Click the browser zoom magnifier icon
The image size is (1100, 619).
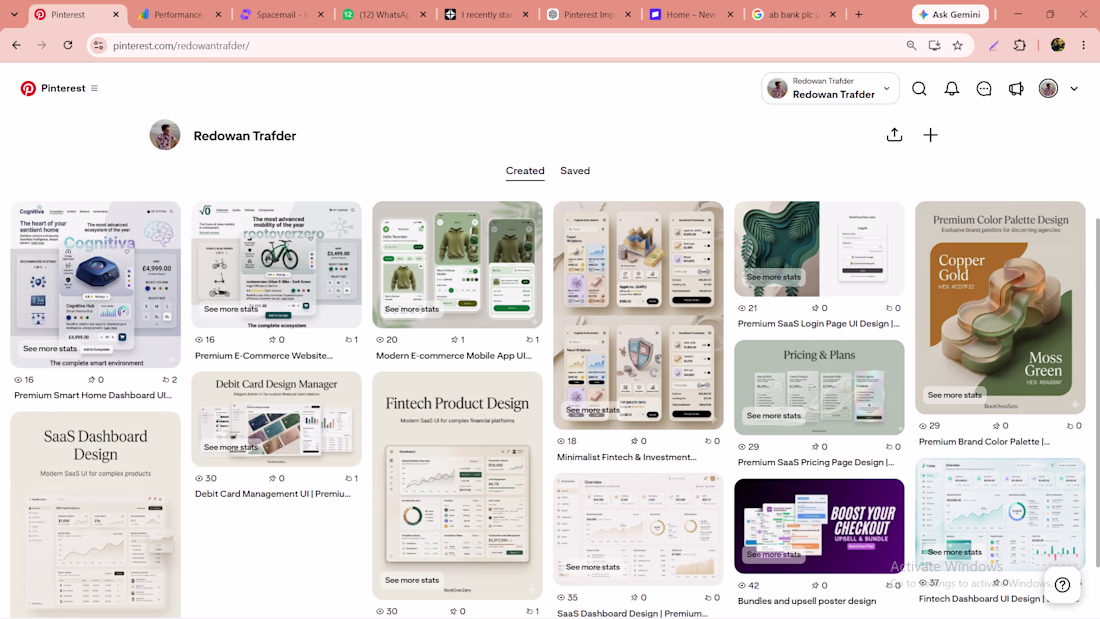(911, 45)
